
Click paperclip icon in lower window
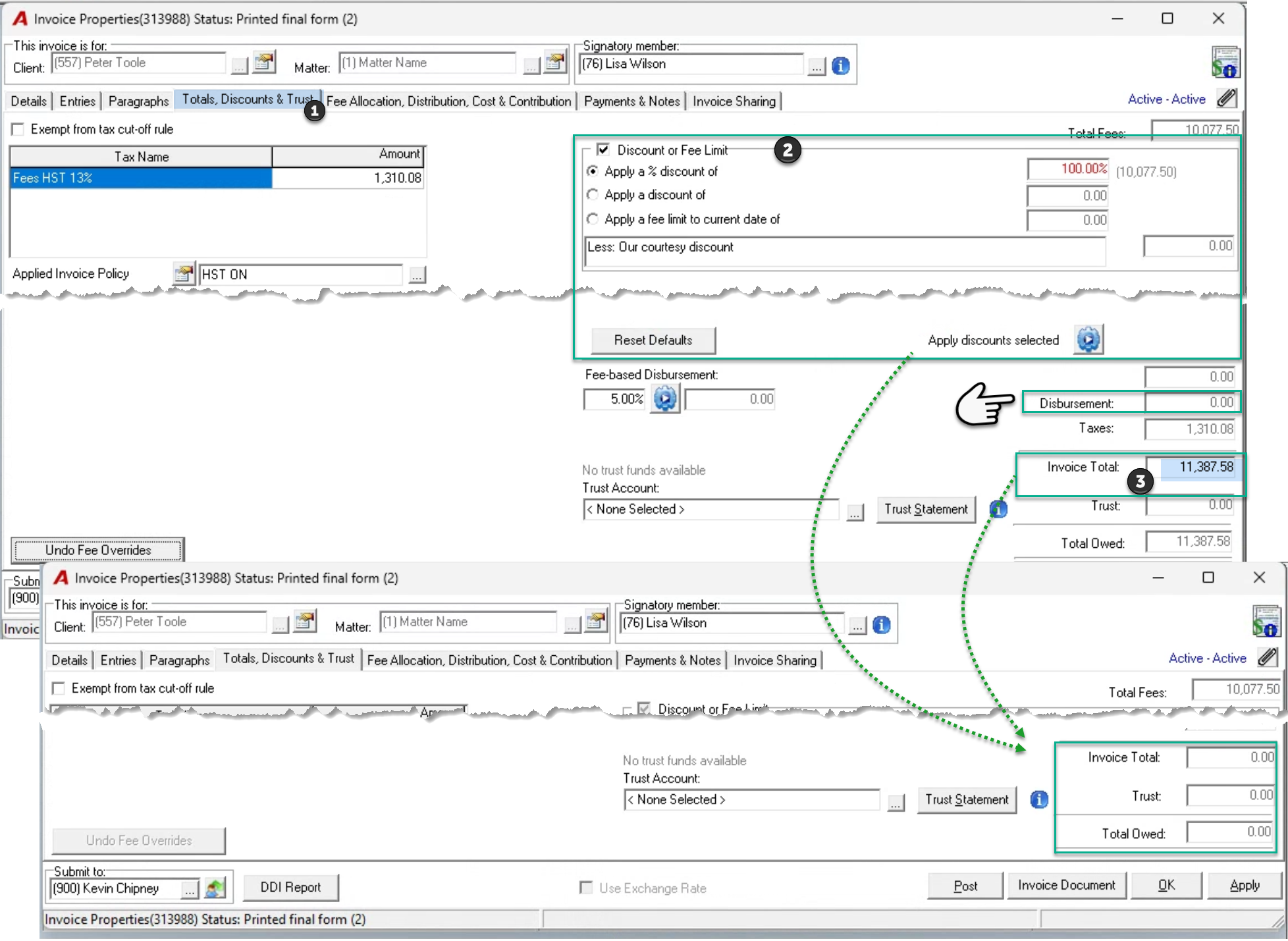(x=1268, y=657)
